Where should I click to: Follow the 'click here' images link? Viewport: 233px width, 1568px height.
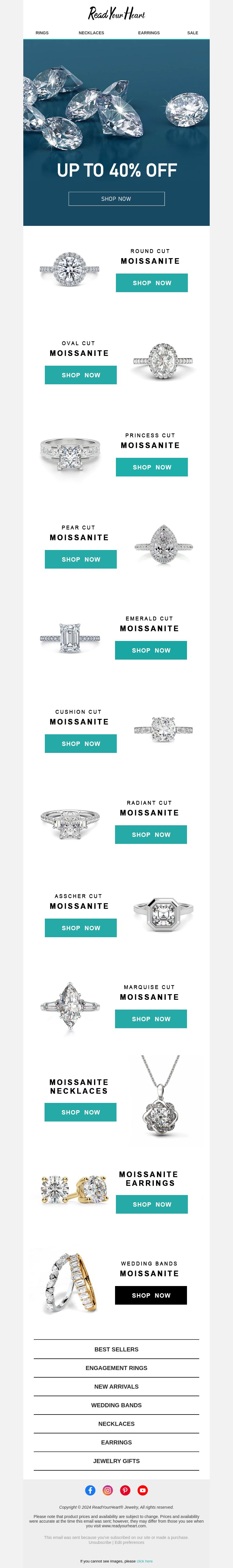(x=144, y=1561)
